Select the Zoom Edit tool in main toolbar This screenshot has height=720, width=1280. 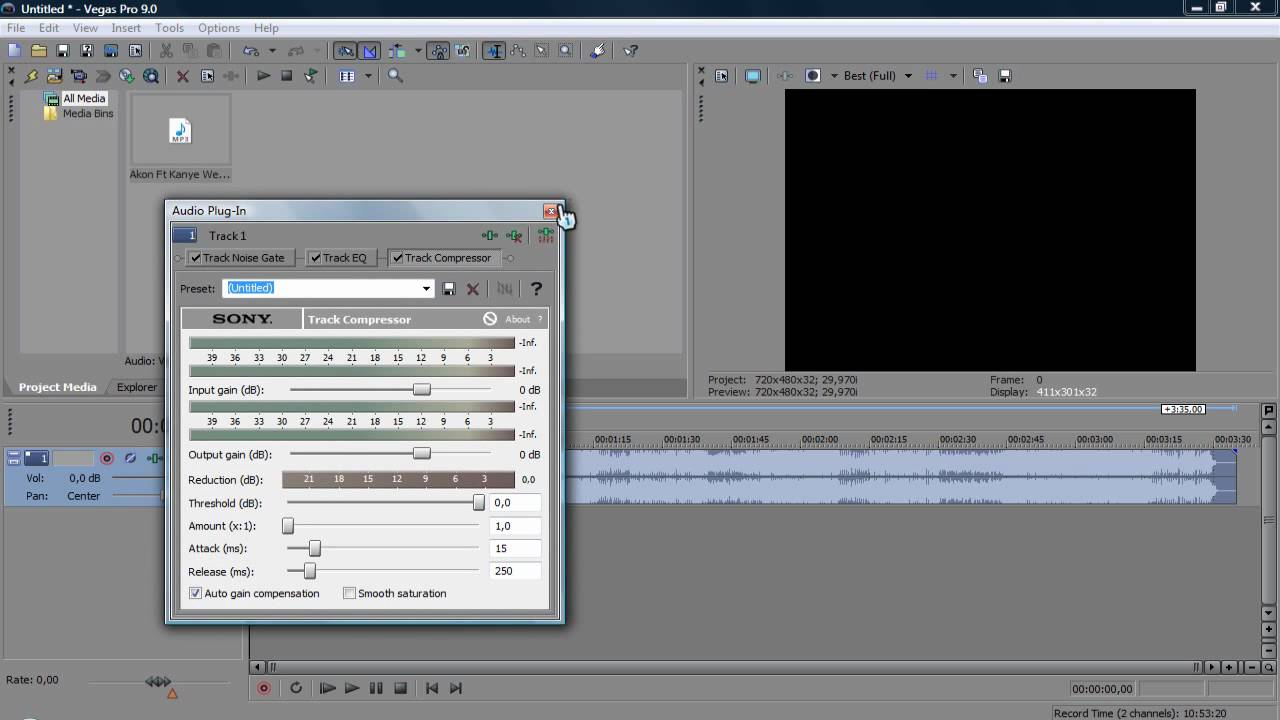566,50
